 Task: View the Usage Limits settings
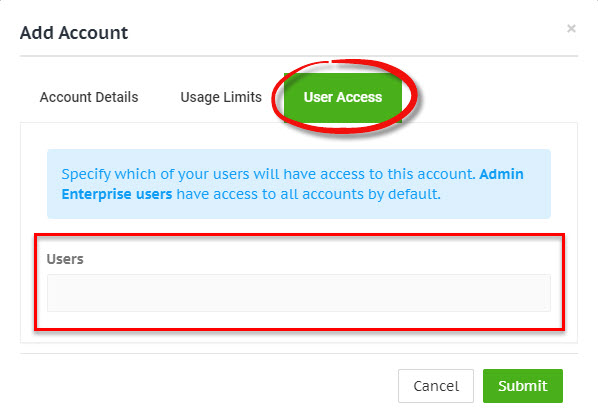tap(221, 97)
